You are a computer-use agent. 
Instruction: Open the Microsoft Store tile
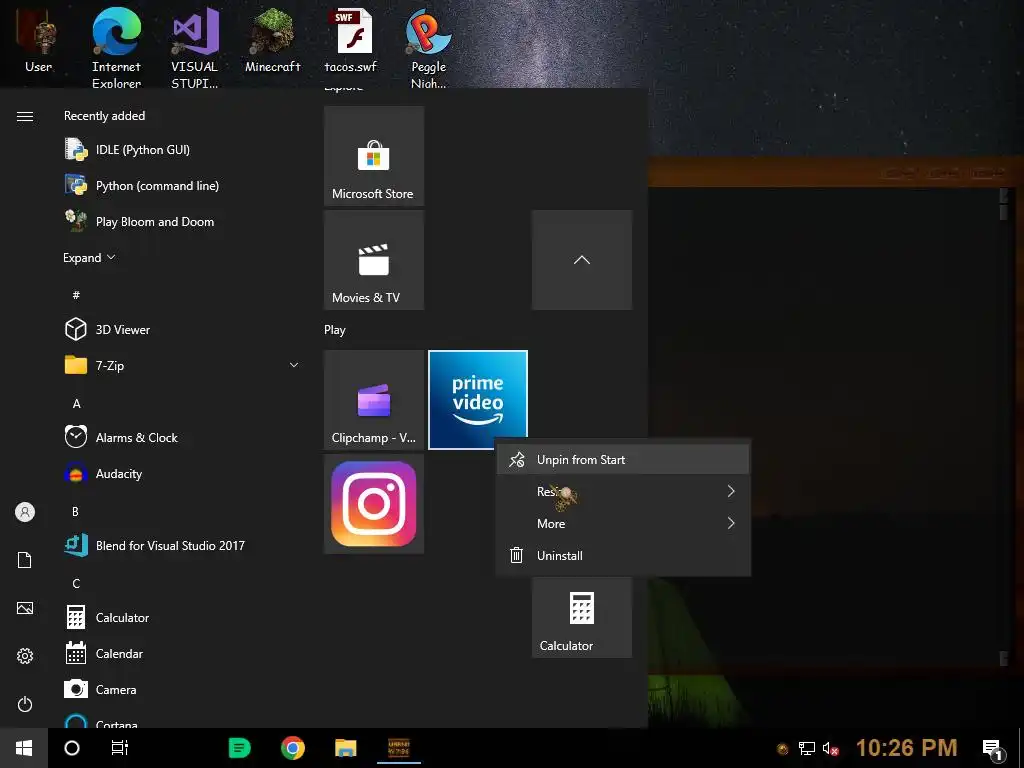pyautogui.click(x=374, y=156)
